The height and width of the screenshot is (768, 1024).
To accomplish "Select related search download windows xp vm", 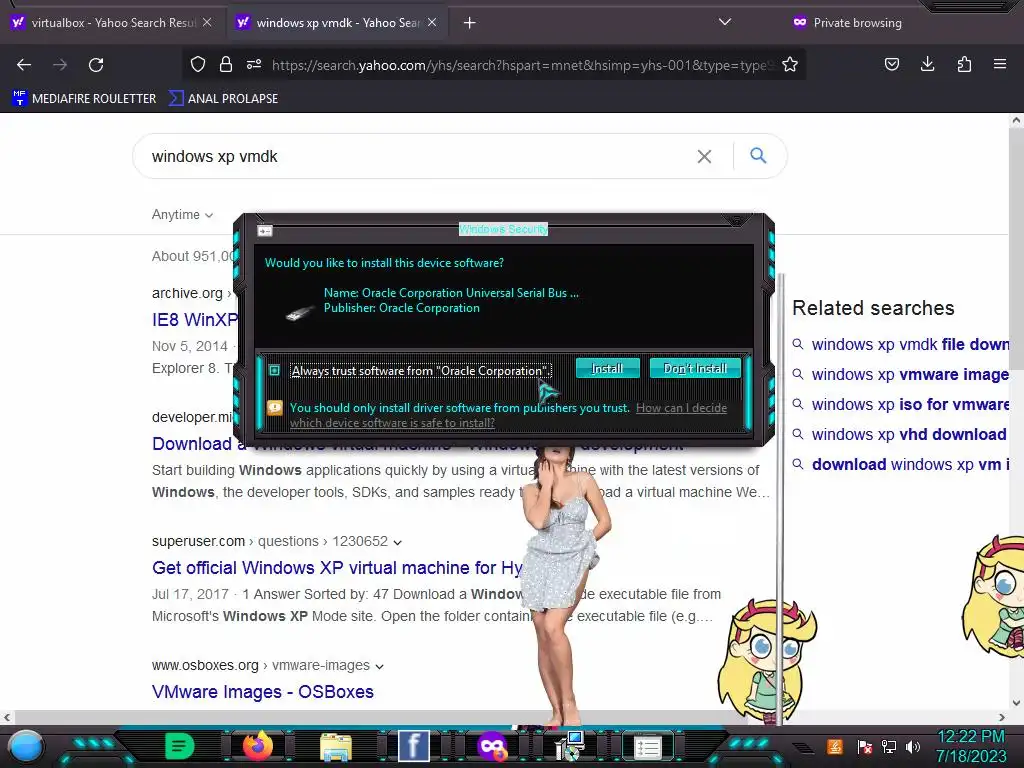I will (x=910, y=464).
